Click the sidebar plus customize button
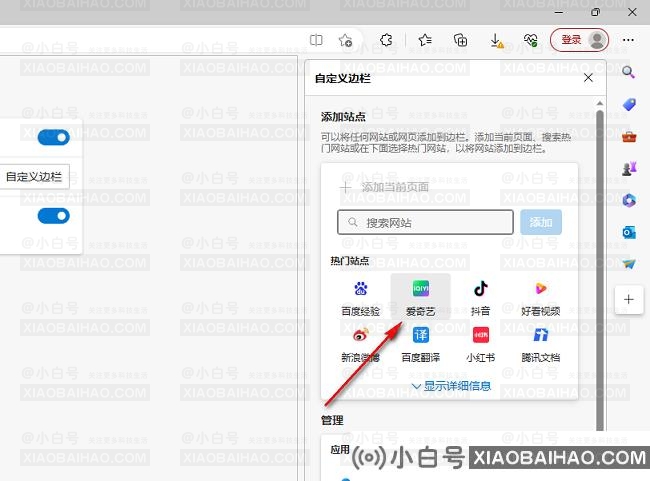 click(x=629, y=299)
